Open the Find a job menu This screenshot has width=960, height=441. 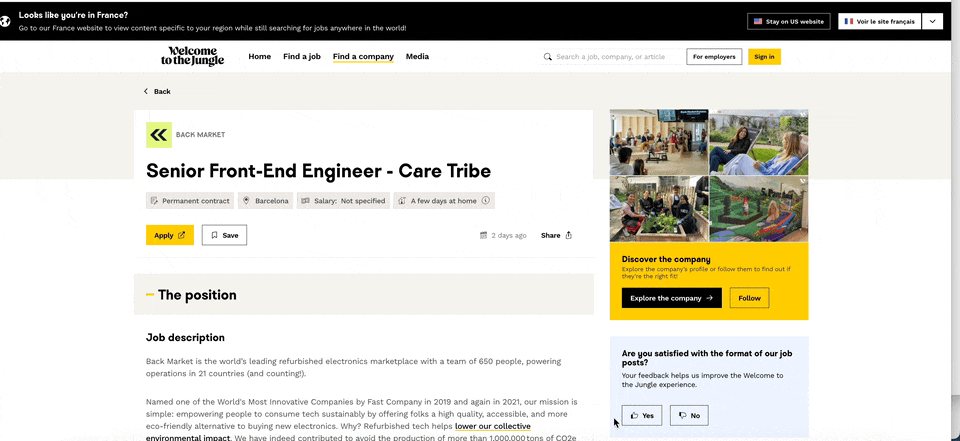point(301,57)
